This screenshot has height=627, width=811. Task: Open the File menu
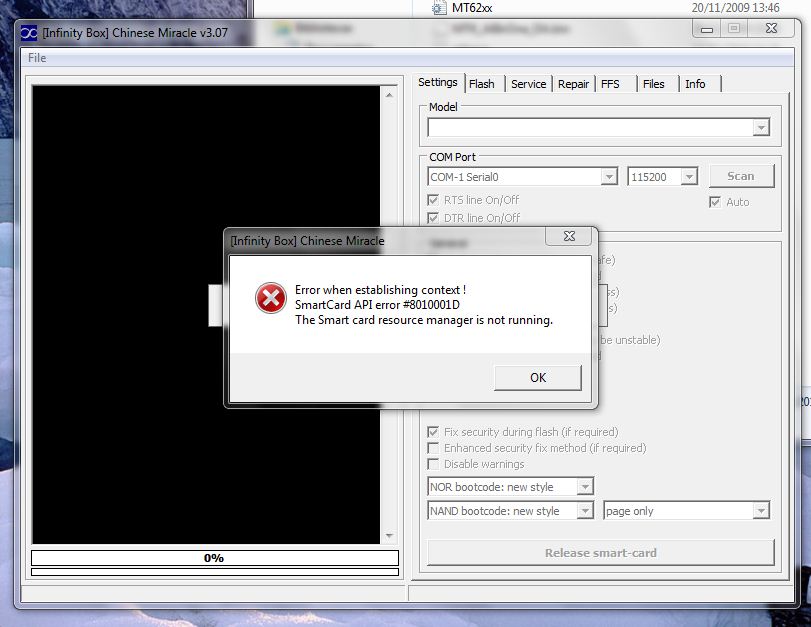pyautogui.click(x=37, y=58)
